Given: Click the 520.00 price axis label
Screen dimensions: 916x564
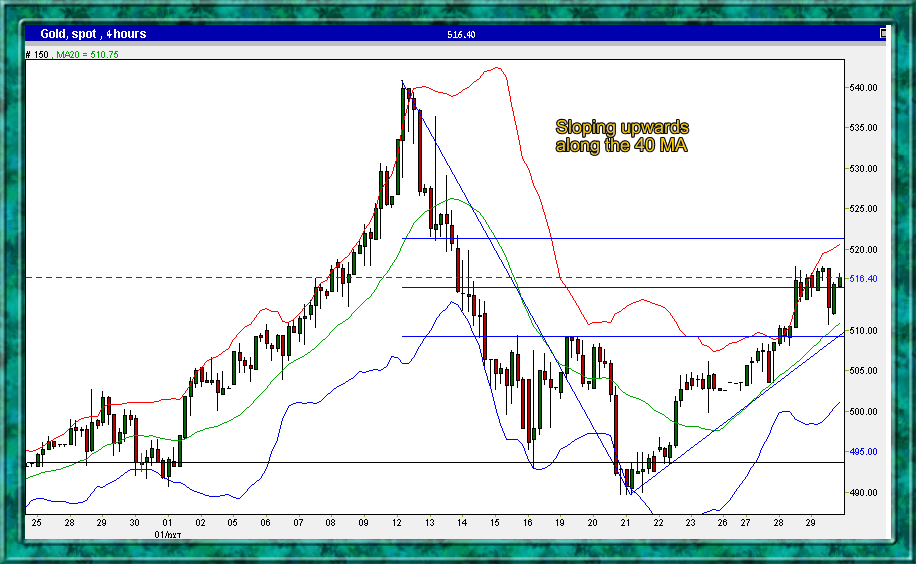Looking at the screenshot, I should click(x=864, y=250).
